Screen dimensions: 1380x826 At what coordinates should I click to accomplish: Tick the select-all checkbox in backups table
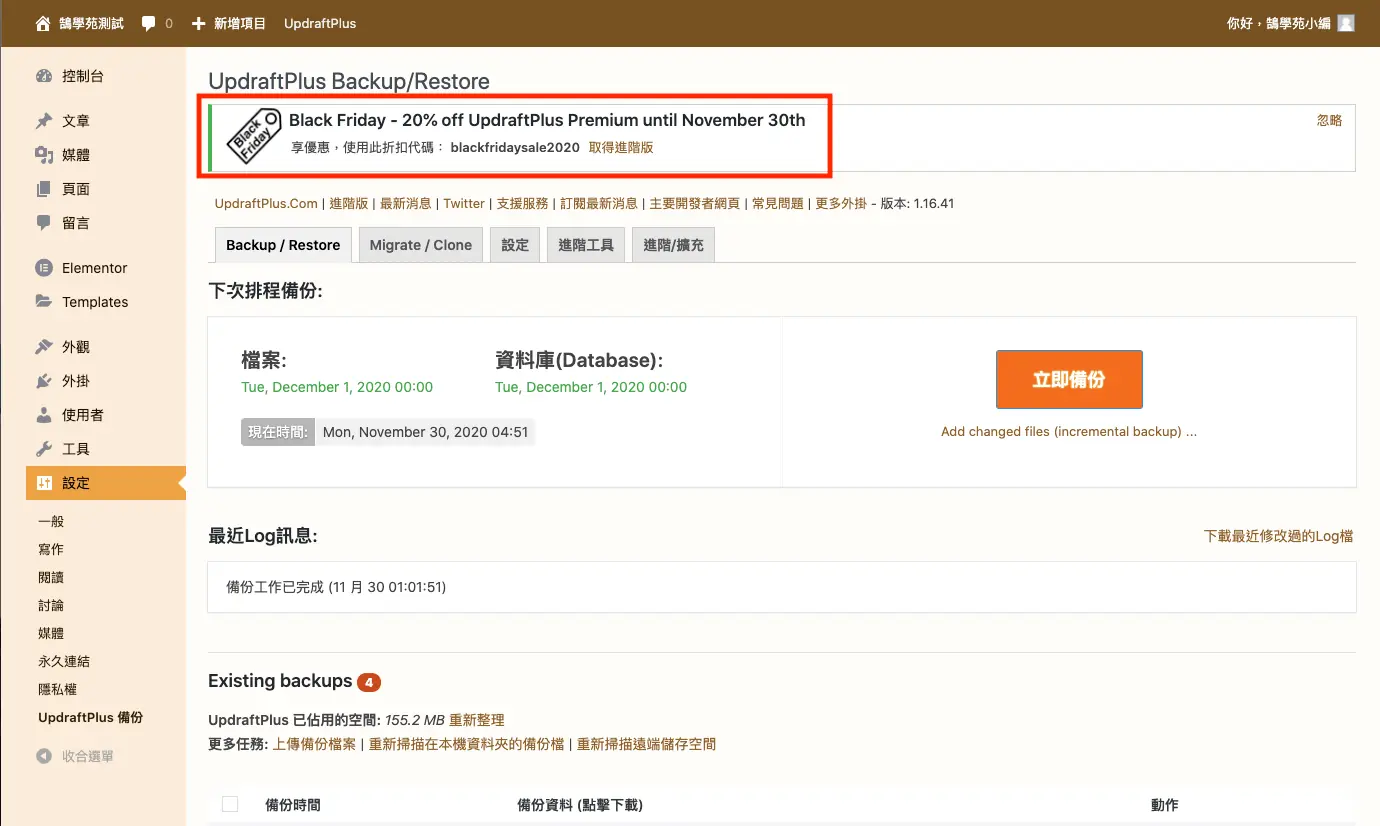230,804
